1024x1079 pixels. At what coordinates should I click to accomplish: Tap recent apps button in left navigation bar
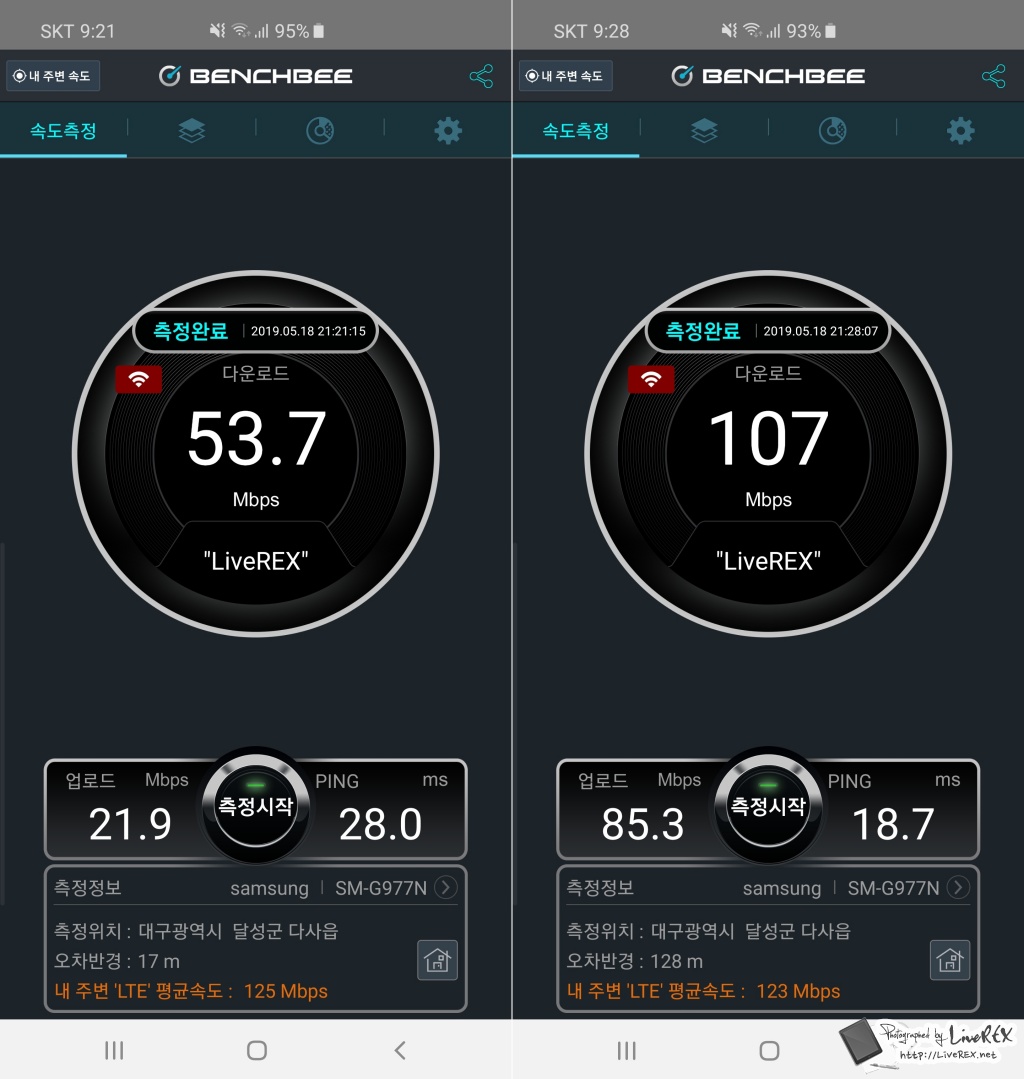[114, 1050]
